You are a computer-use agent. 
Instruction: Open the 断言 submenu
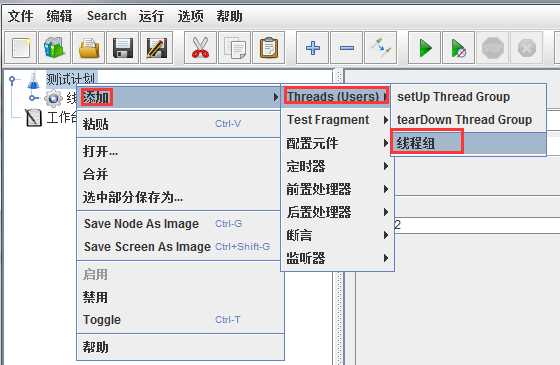[x=337, y=235]
